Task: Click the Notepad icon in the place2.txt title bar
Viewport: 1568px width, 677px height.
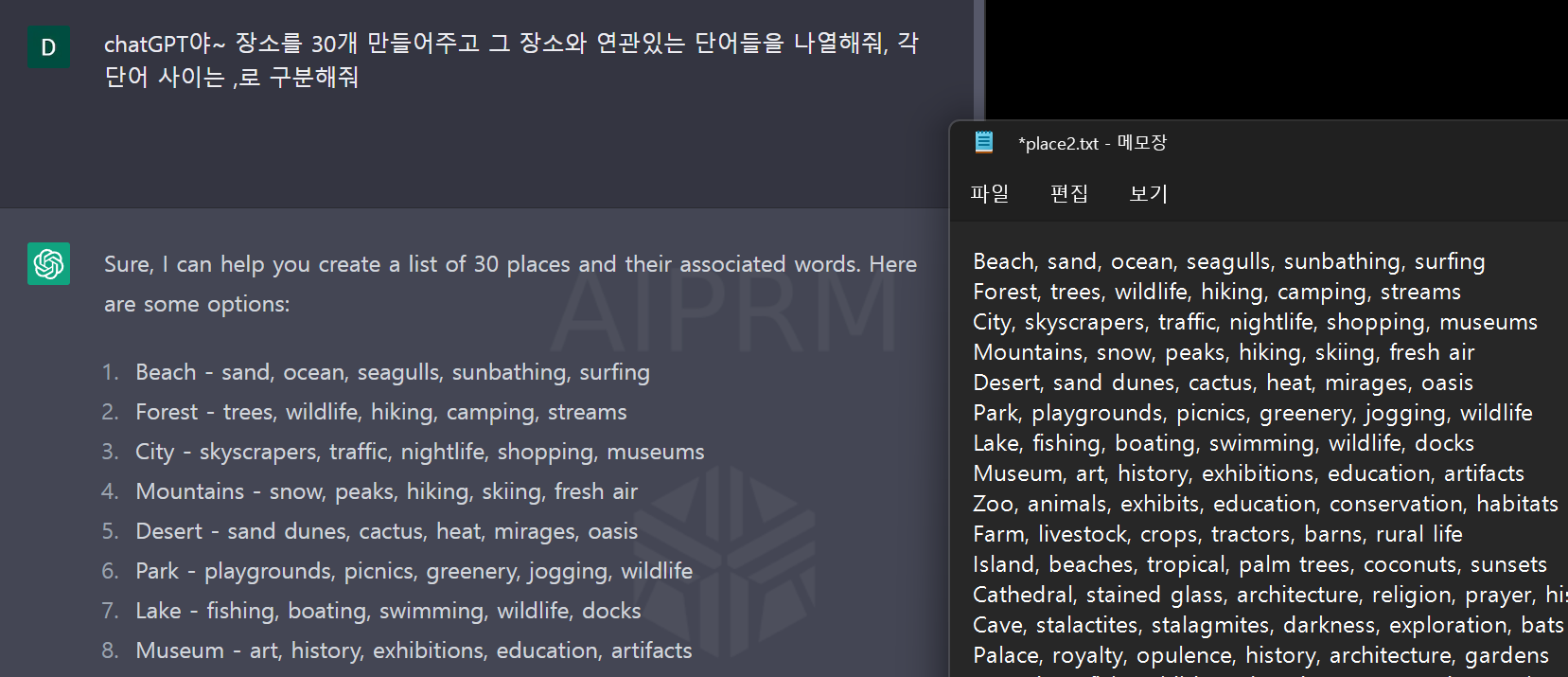Action: [984, 142]
